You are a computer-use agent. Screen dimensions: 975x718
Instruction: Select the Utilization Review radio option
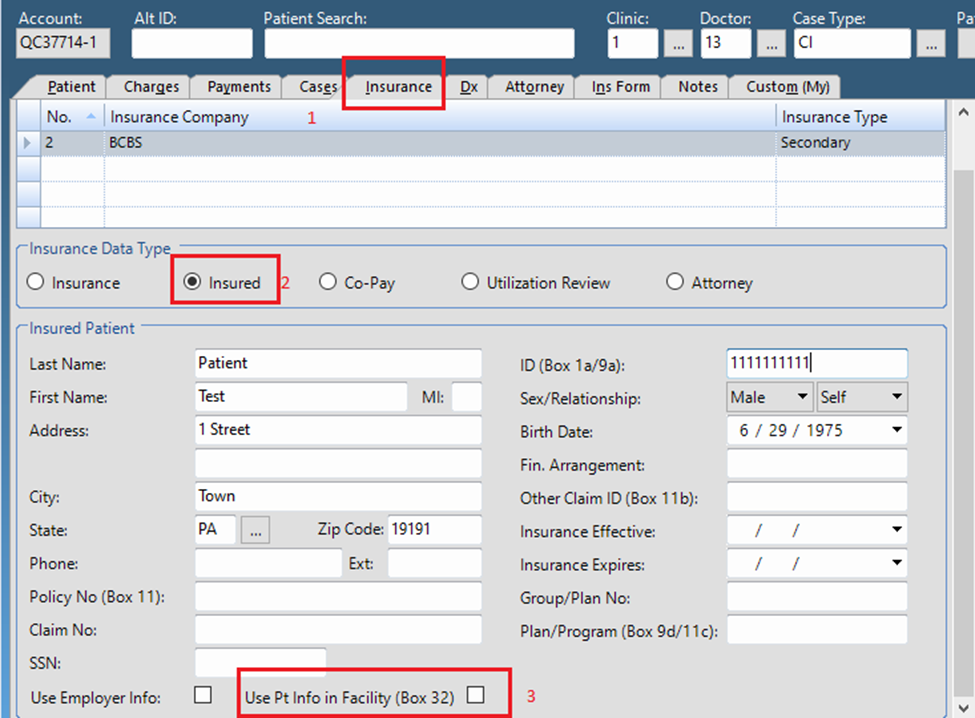point(470,282)
